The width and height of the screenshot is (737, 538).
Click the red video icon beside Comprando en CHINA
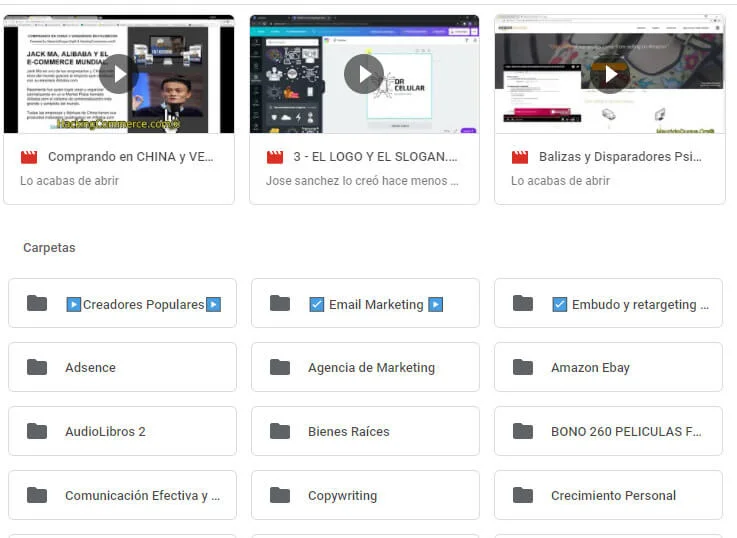tap(29, 157)
